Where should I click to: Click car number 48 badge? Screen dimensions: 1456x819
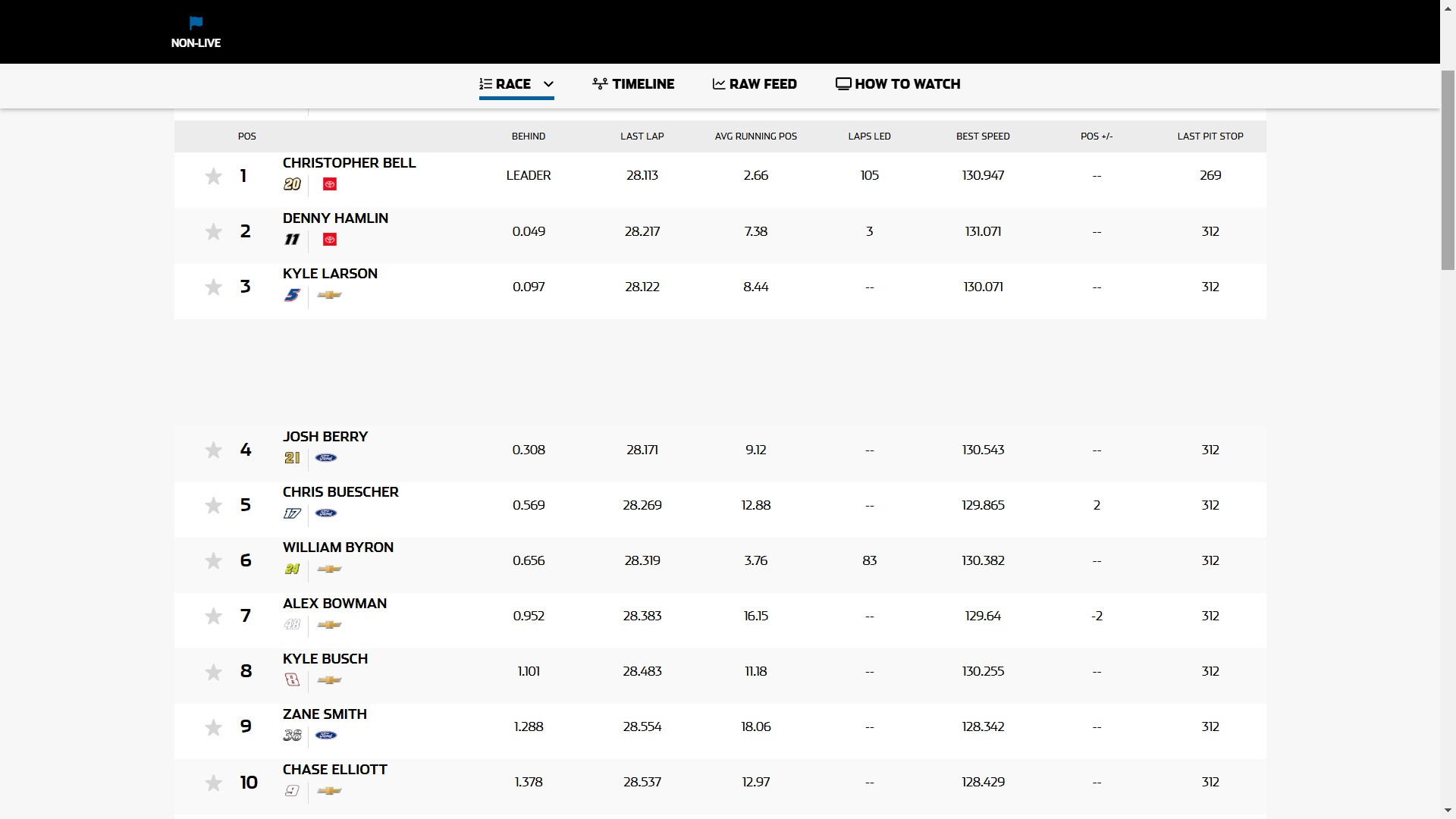292,625
